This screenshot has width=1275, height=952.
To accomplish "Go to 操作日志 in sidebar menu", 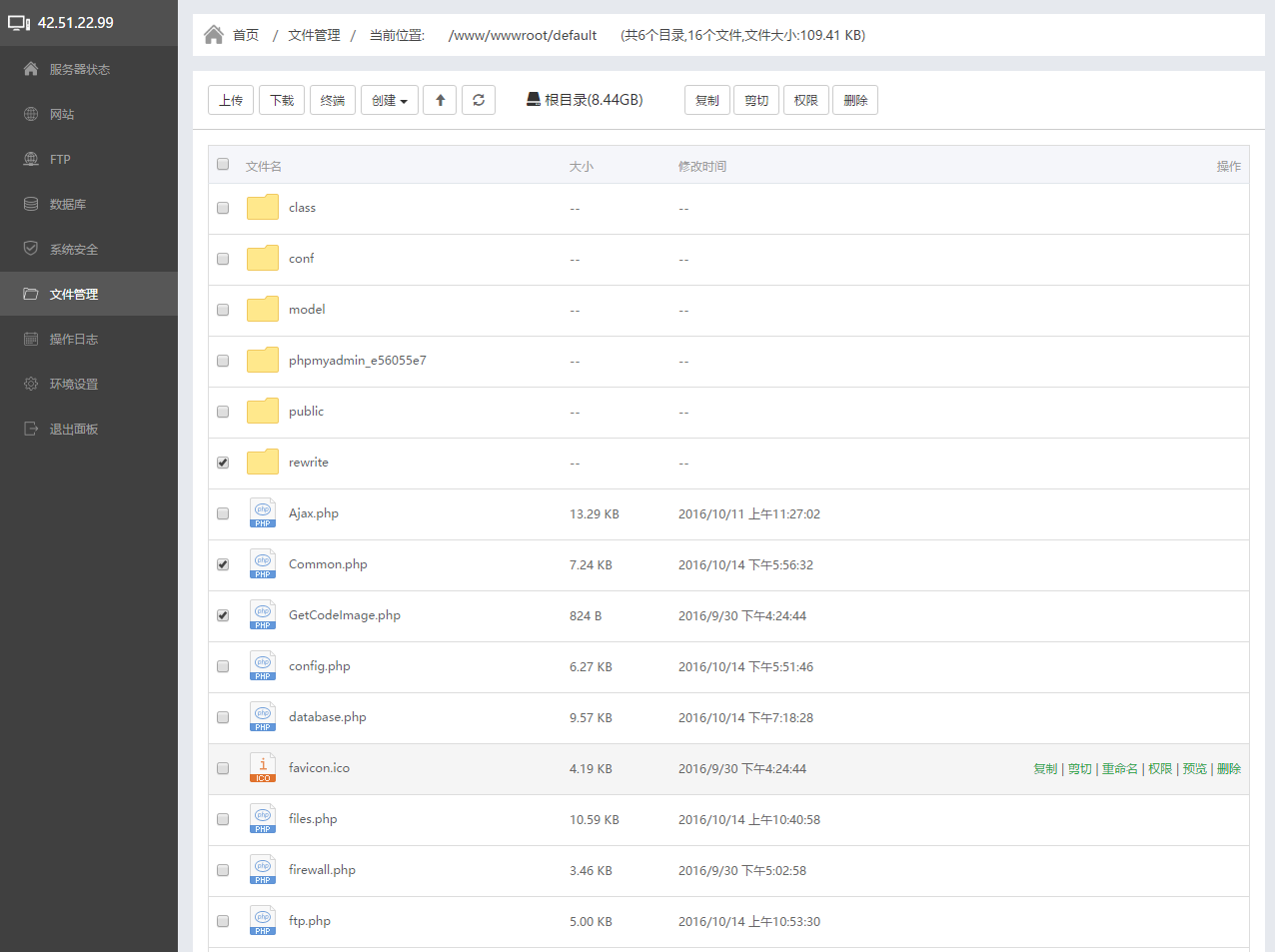I will (74, 339).
